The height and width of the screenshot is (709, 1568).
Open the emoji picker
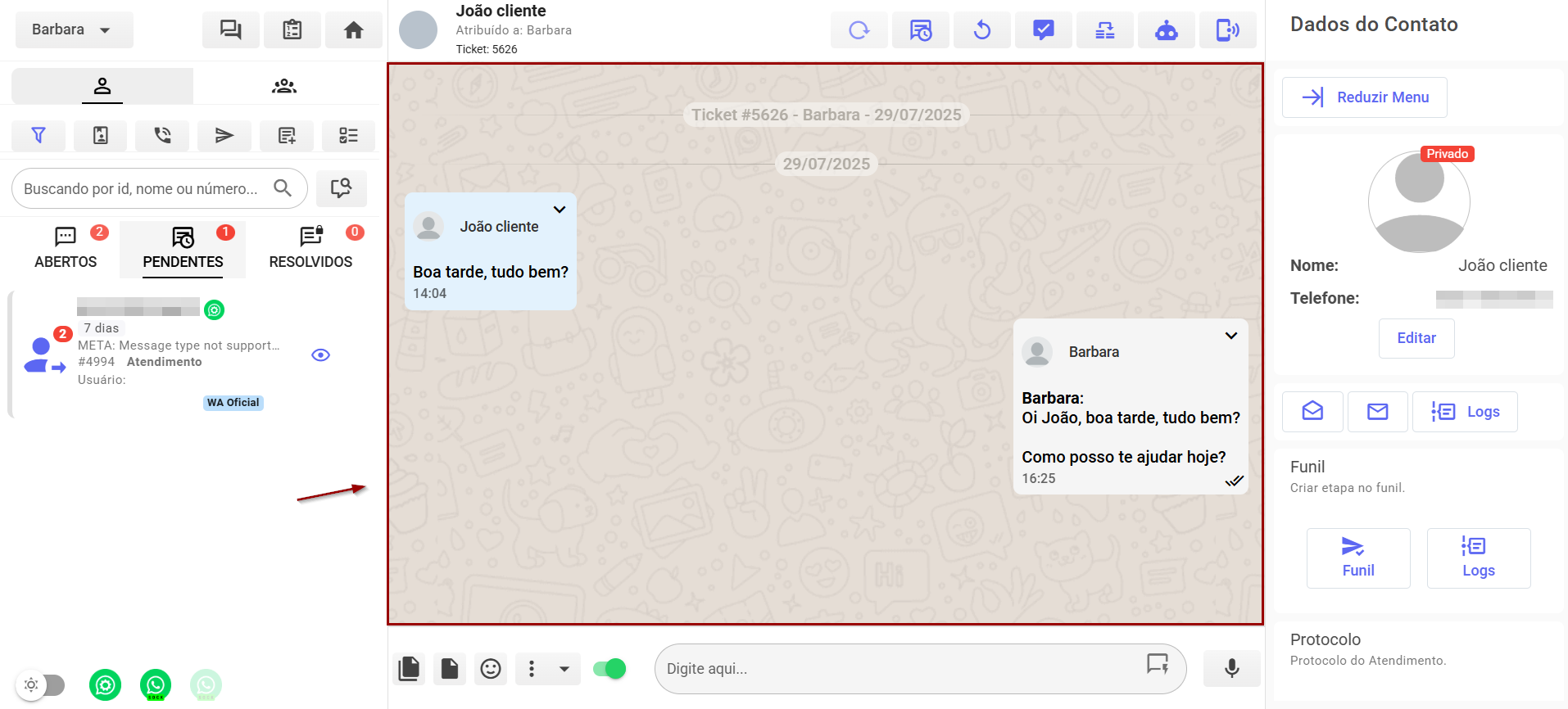click(490, 669)
